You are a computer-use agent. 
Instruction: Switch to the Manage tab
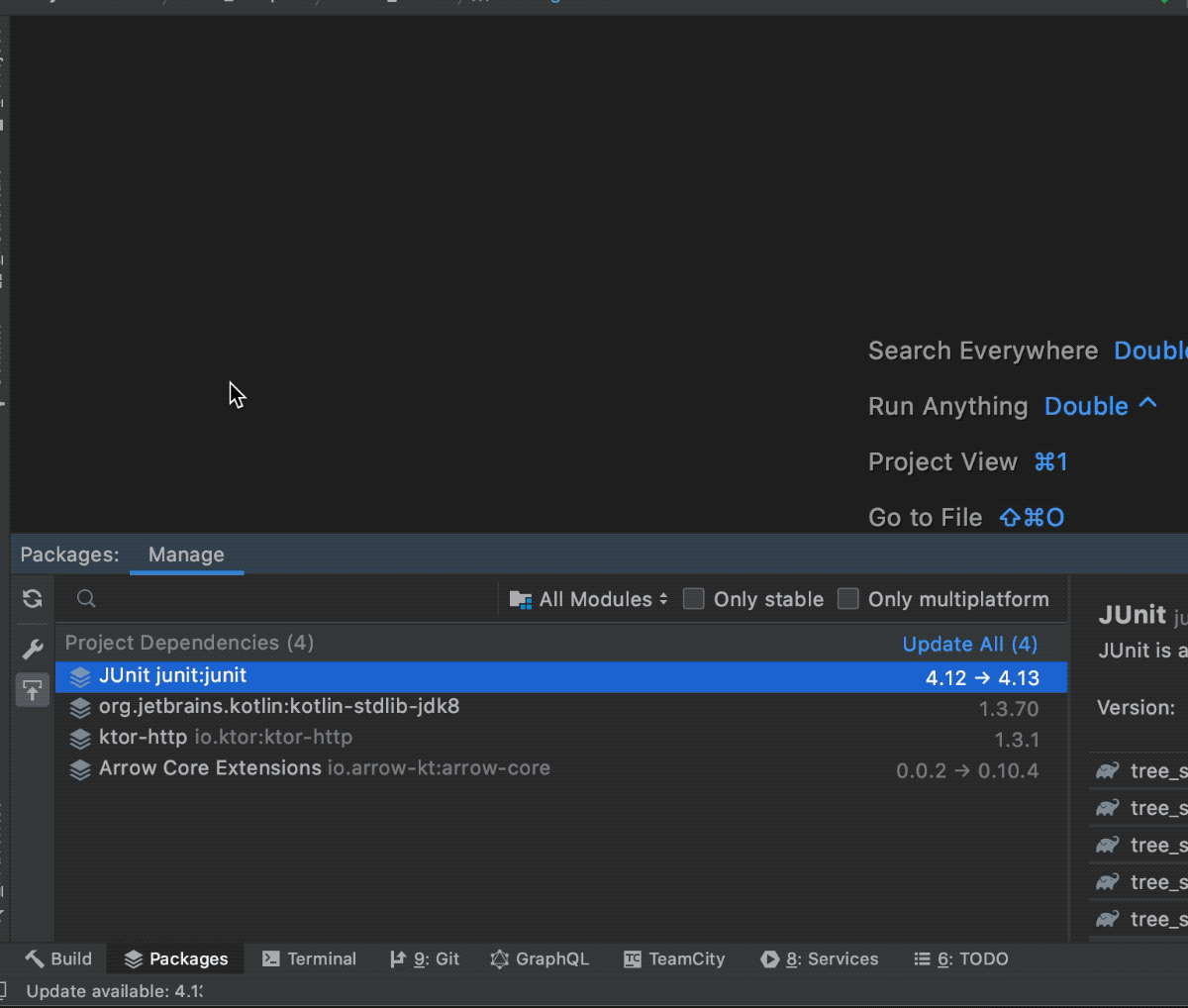[186, 554]
